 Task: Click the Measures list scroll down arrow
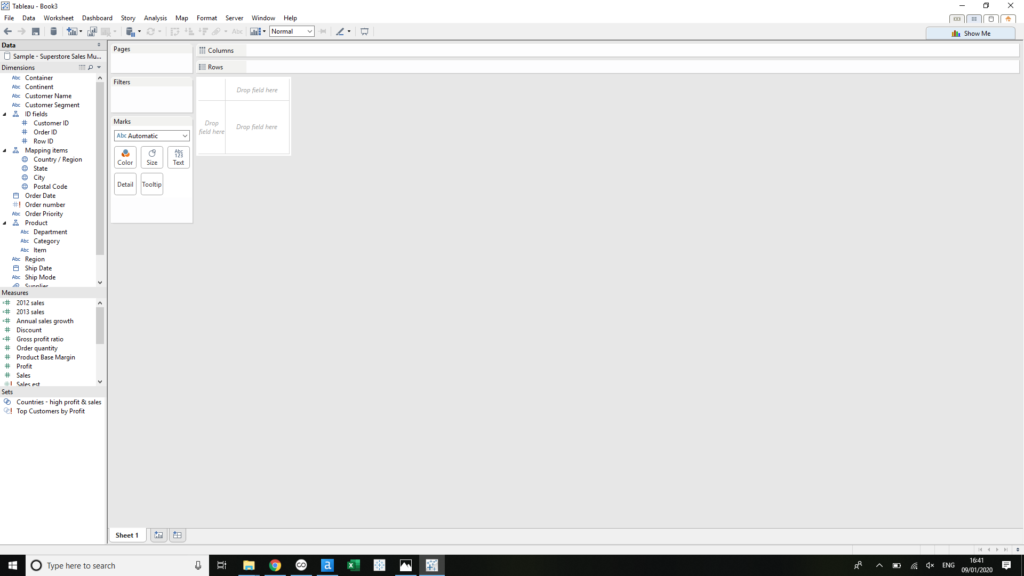pyautogui.click(x=100, y=382)
